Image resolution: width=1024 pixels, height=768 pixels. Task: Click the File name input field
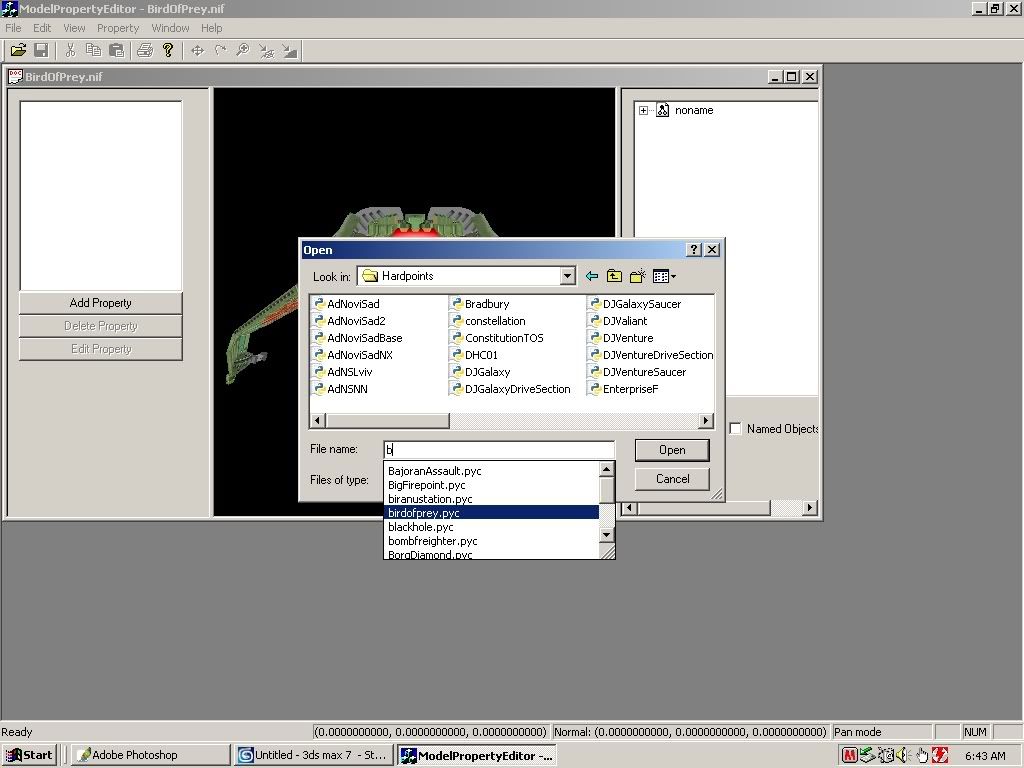tap(499, 449)
